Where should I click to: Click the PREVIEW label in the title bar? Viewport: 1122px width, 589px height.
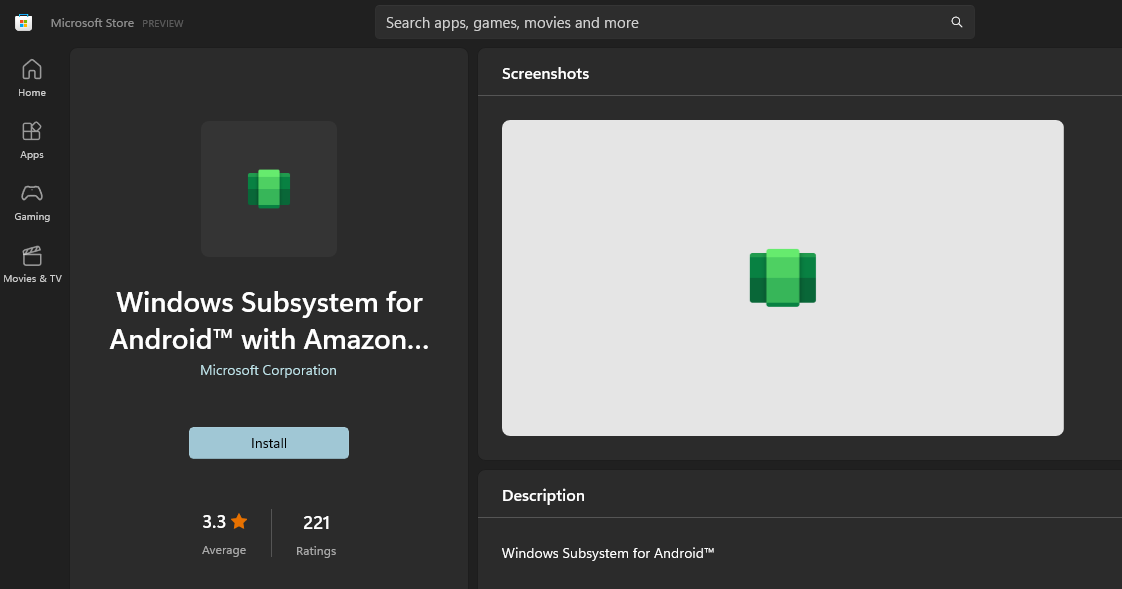pyautogui.click(x=163, y=23)
